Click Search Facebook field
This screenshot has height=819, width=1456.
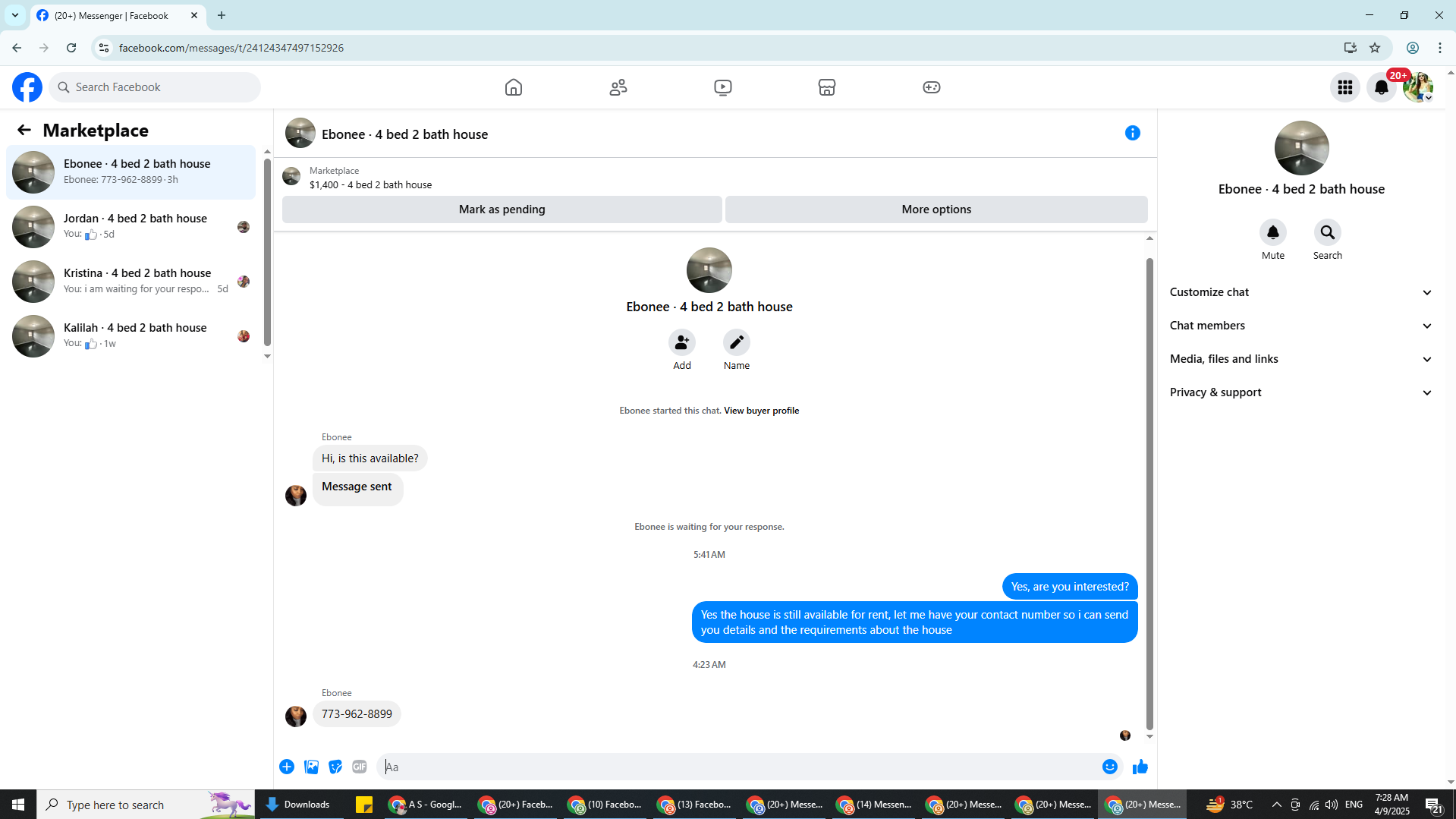pyautogui.click(x=155, y=87)
